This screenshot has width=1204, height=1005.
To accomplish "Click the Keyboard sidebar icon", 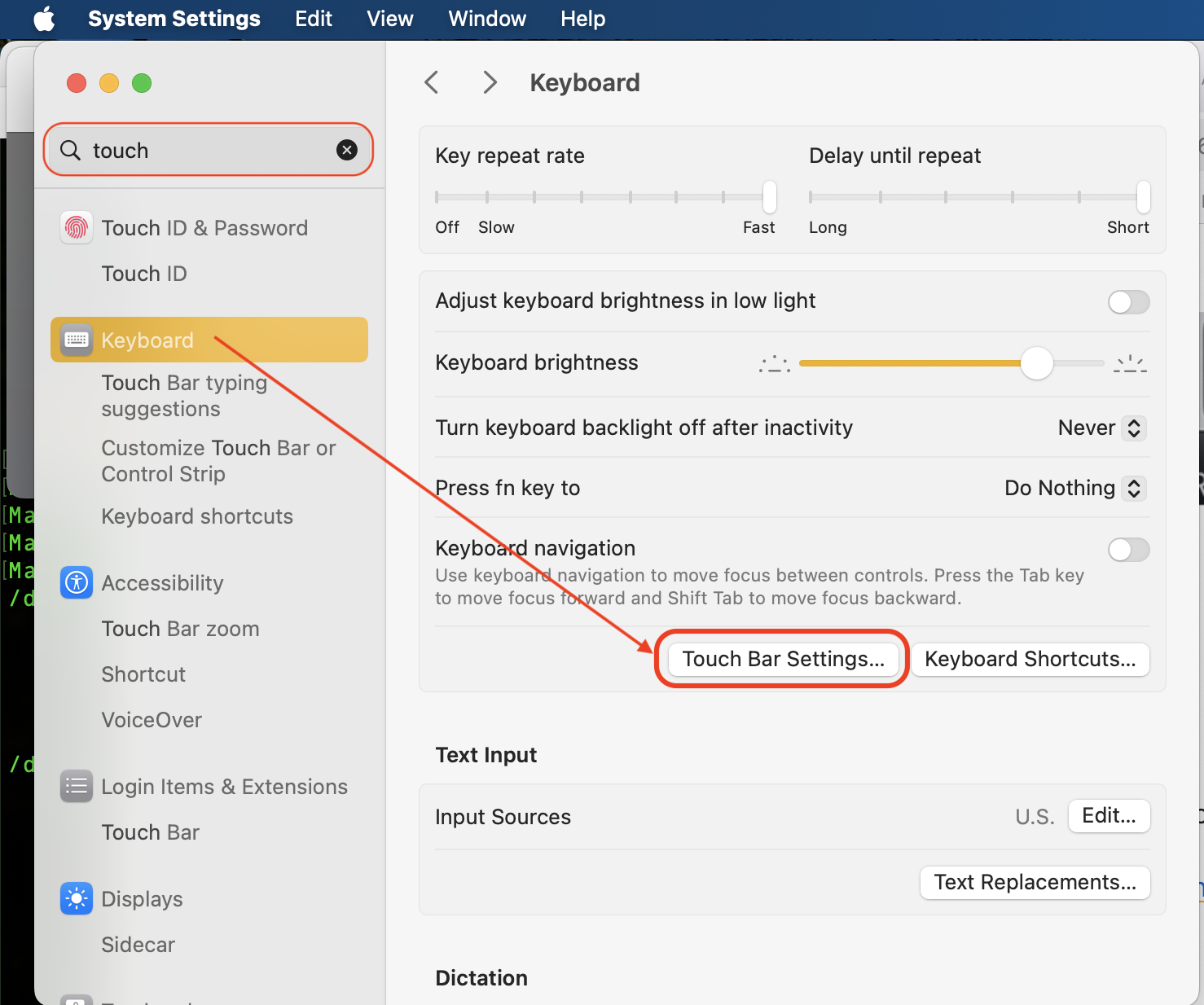I will (77, 340).
